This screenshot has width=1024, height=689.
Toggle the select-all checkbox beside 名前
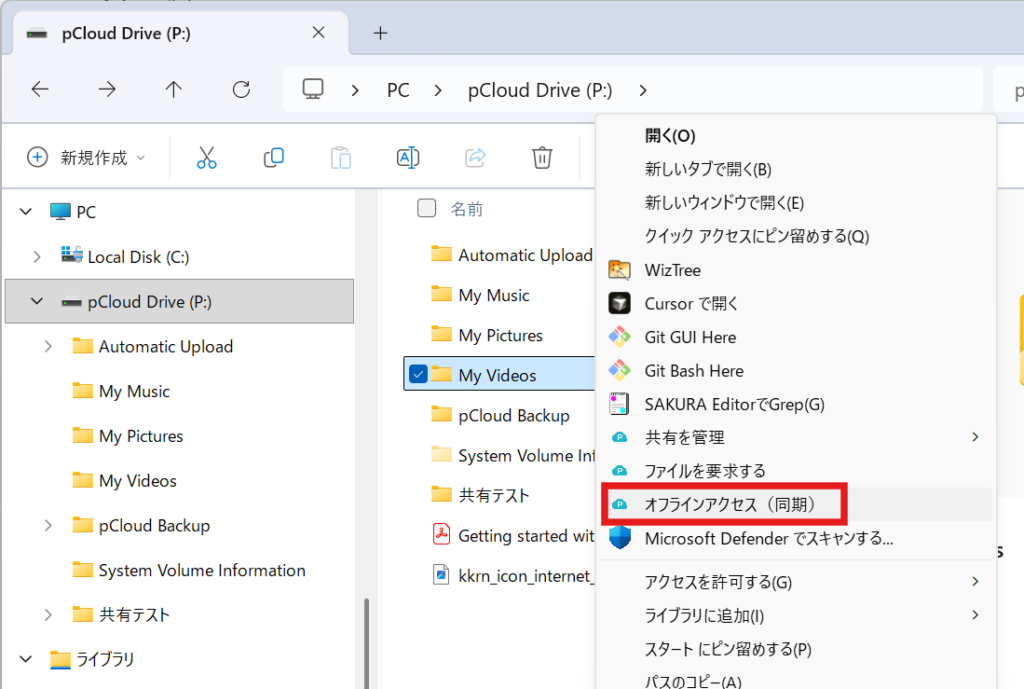(x=427, y=208)
